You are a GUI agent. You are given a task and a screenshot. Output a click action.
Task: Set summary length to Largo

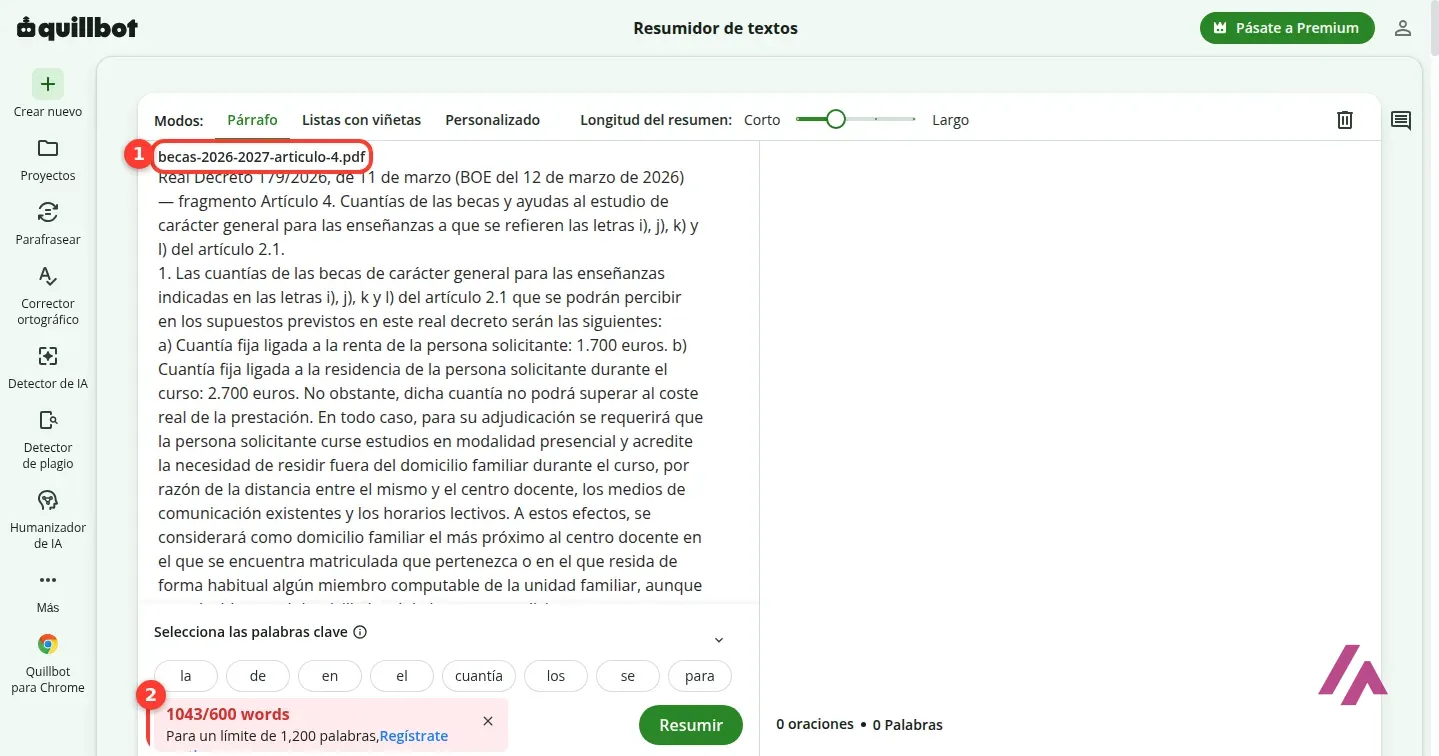coord(950,120)
